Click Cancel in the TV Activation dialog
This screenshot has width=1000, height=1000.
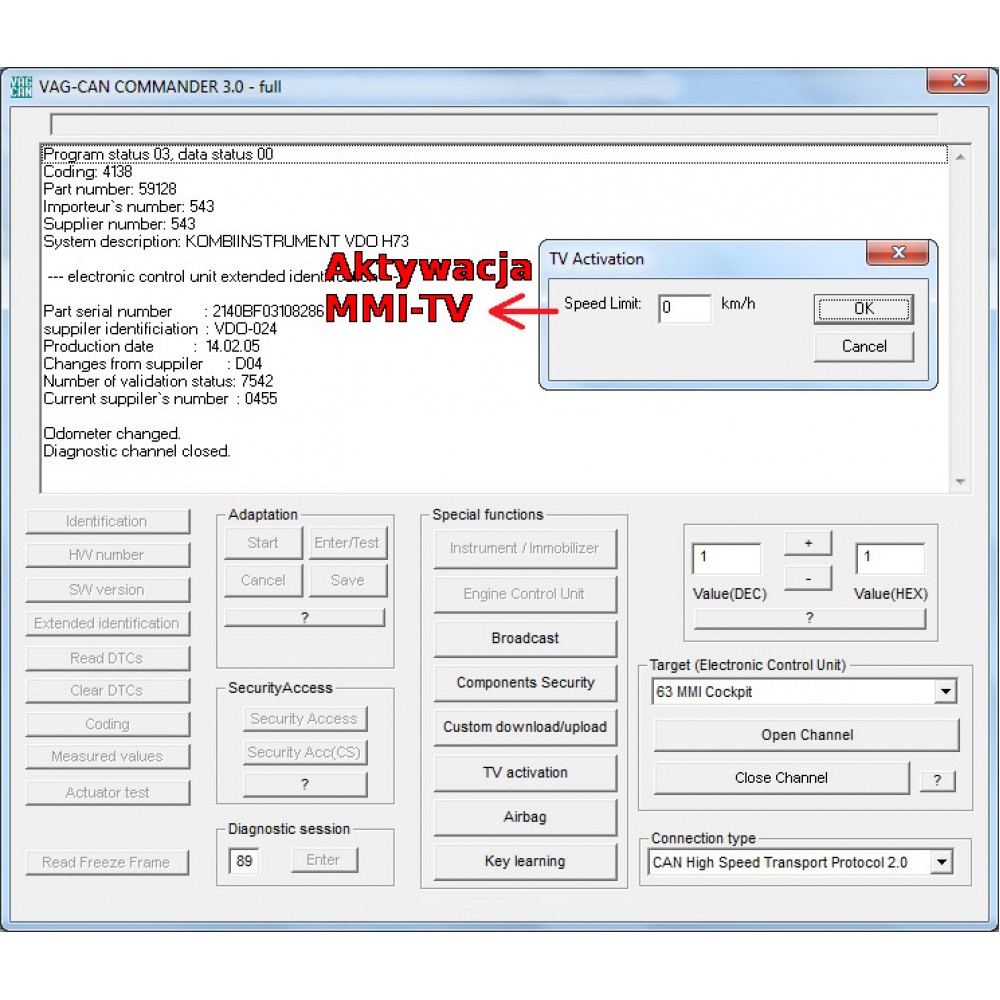click(864, 346)
